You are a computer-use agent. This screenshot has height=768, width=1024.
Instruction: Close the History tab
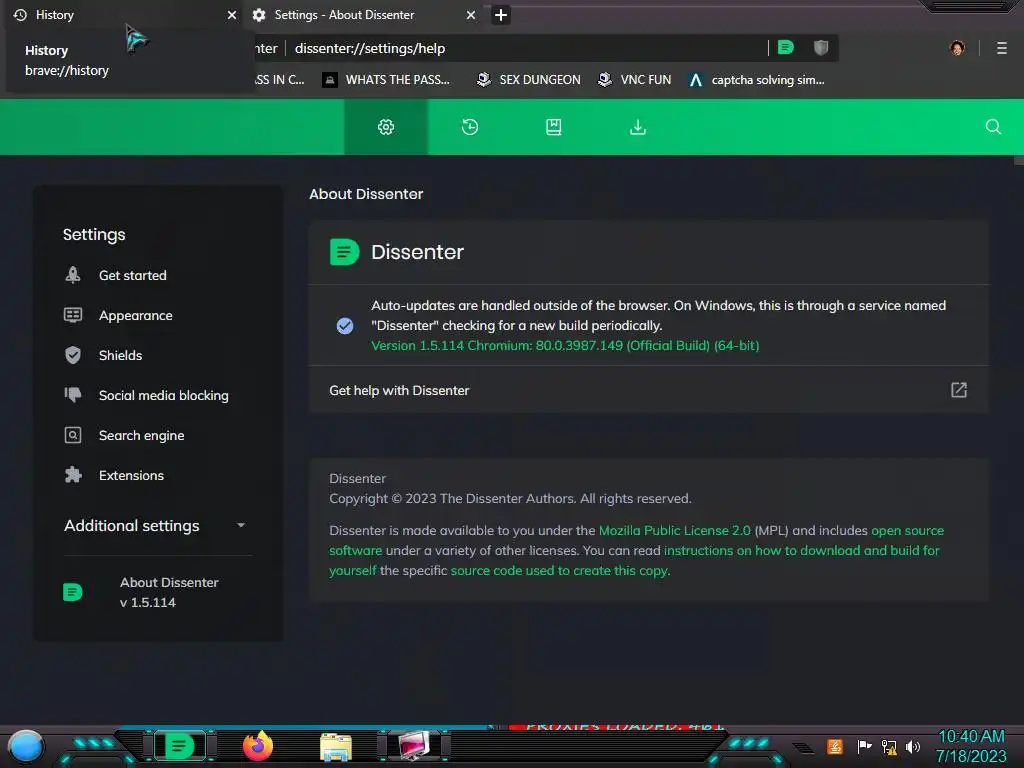pos(232,15)
